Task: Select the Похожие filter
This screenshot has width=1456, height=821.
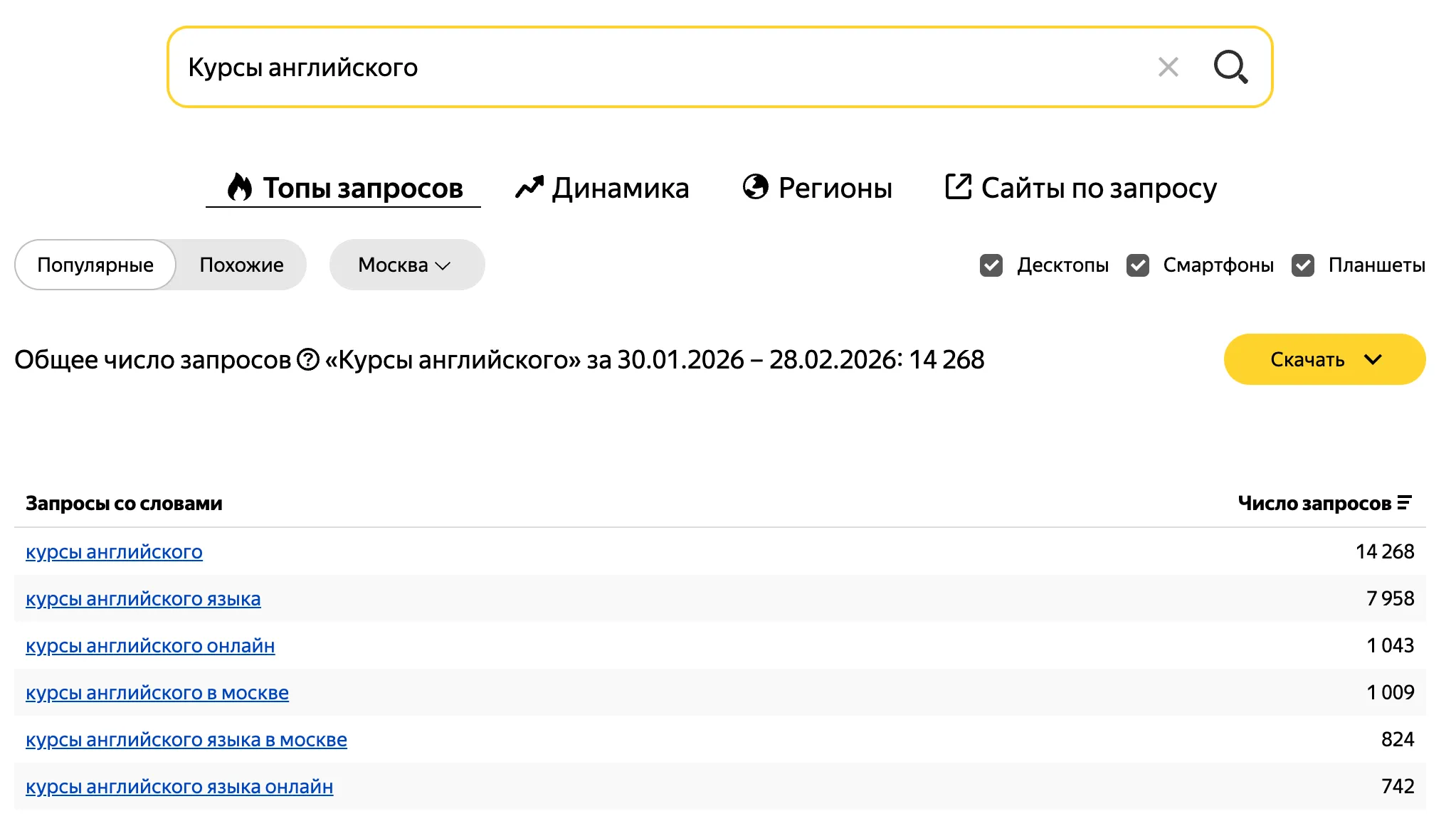Action: 241,265
